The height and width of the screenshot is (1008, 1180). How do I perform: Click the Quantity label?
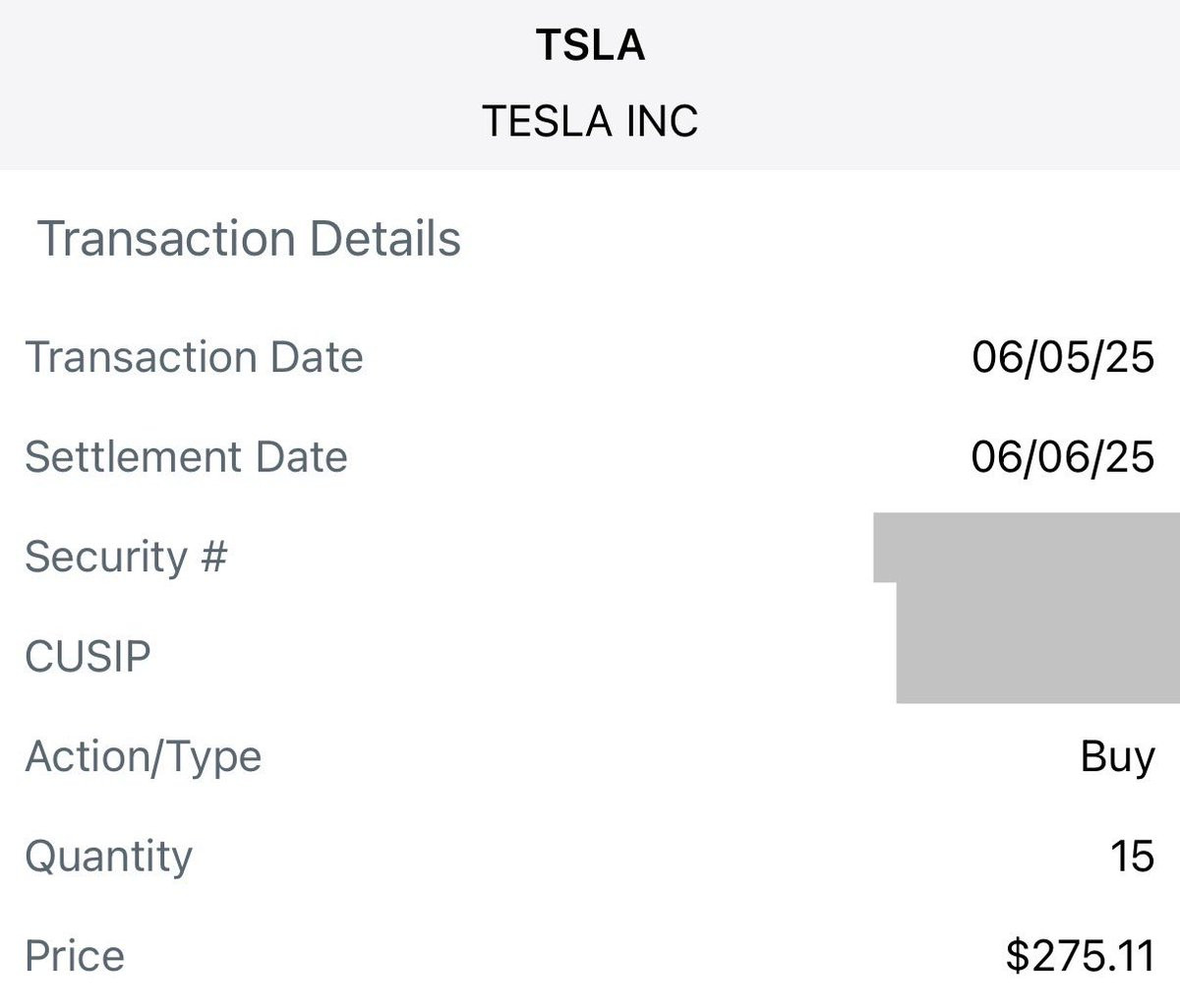click(x=108, y=857)
